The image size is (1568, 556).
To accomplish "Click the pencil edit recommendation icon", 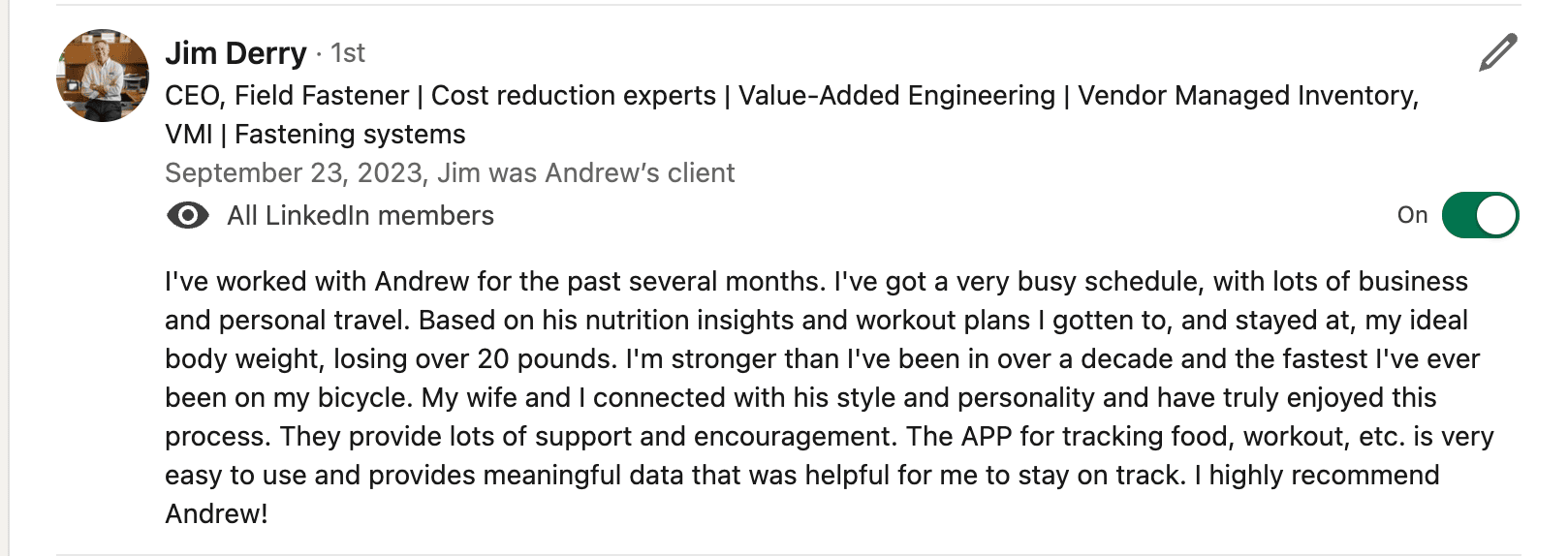I will coord(1497,53).
